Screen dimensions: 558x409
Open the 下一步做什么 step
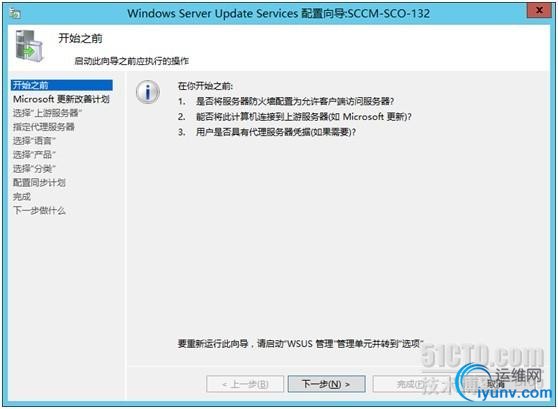coord(39,210)
